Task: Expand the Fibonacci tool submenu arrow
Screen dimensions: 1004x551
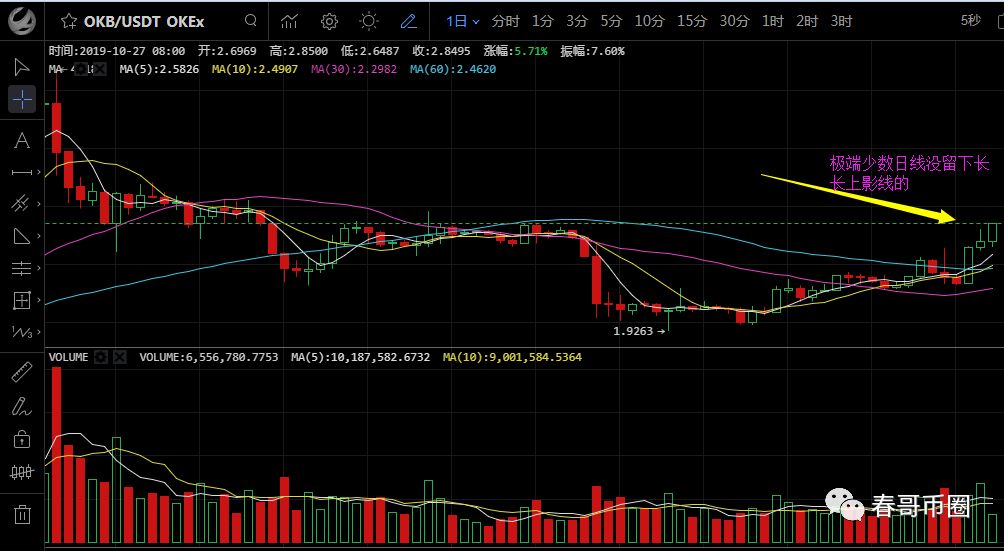Action: tap(39, 268)
